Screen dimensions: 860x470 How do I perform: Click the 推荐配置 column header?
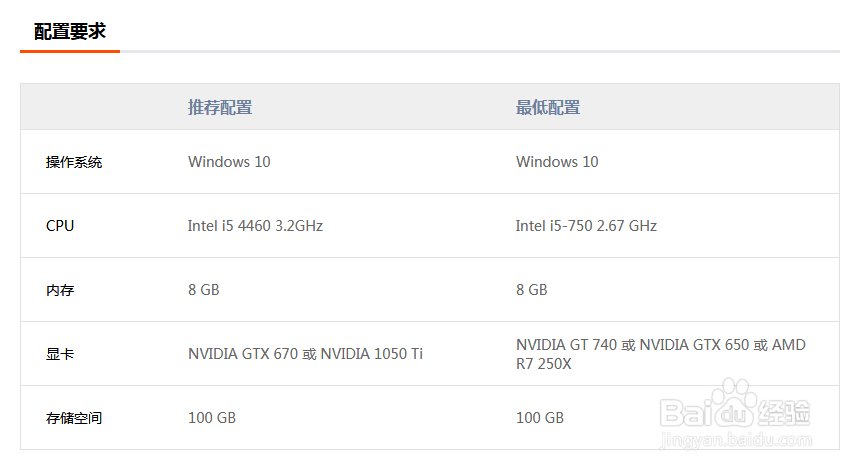(x=220, y=107)
